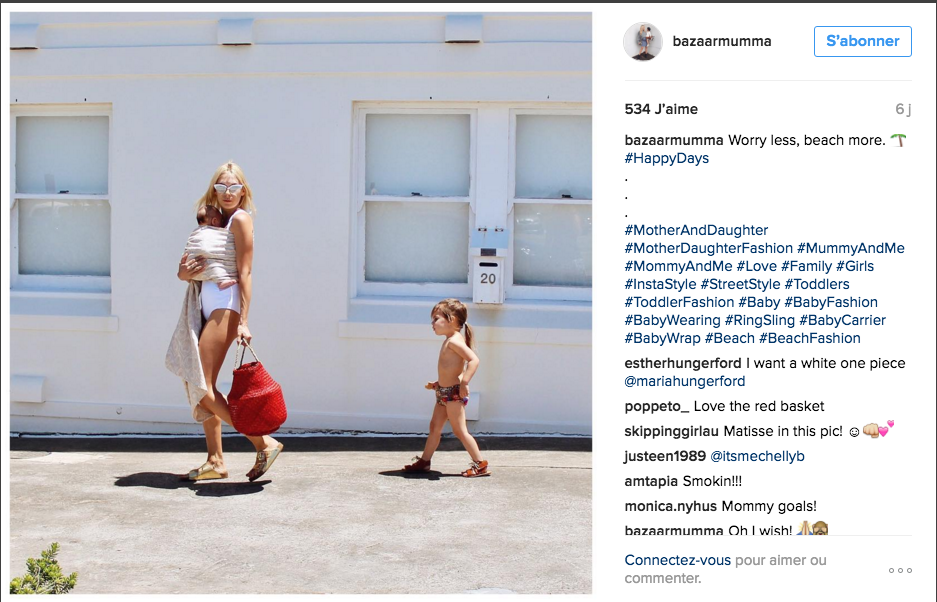Viewport: 937px width, 602px height.
Task: Click the 534 J'aime likes count
Action: pos(661,109)
